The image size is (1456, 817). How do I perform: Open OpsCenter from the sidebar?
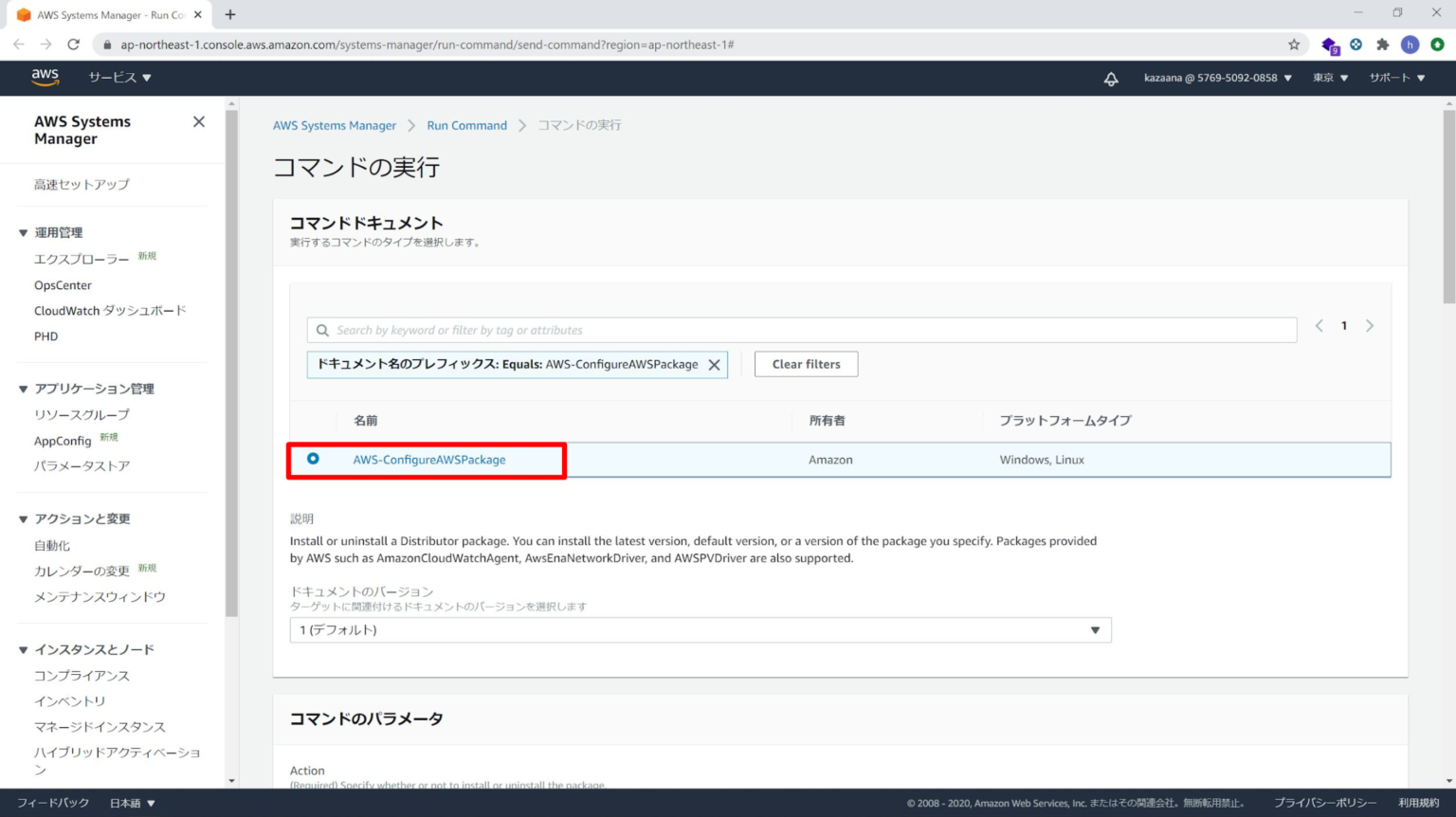pyautogui.click(x=63, y=284)
